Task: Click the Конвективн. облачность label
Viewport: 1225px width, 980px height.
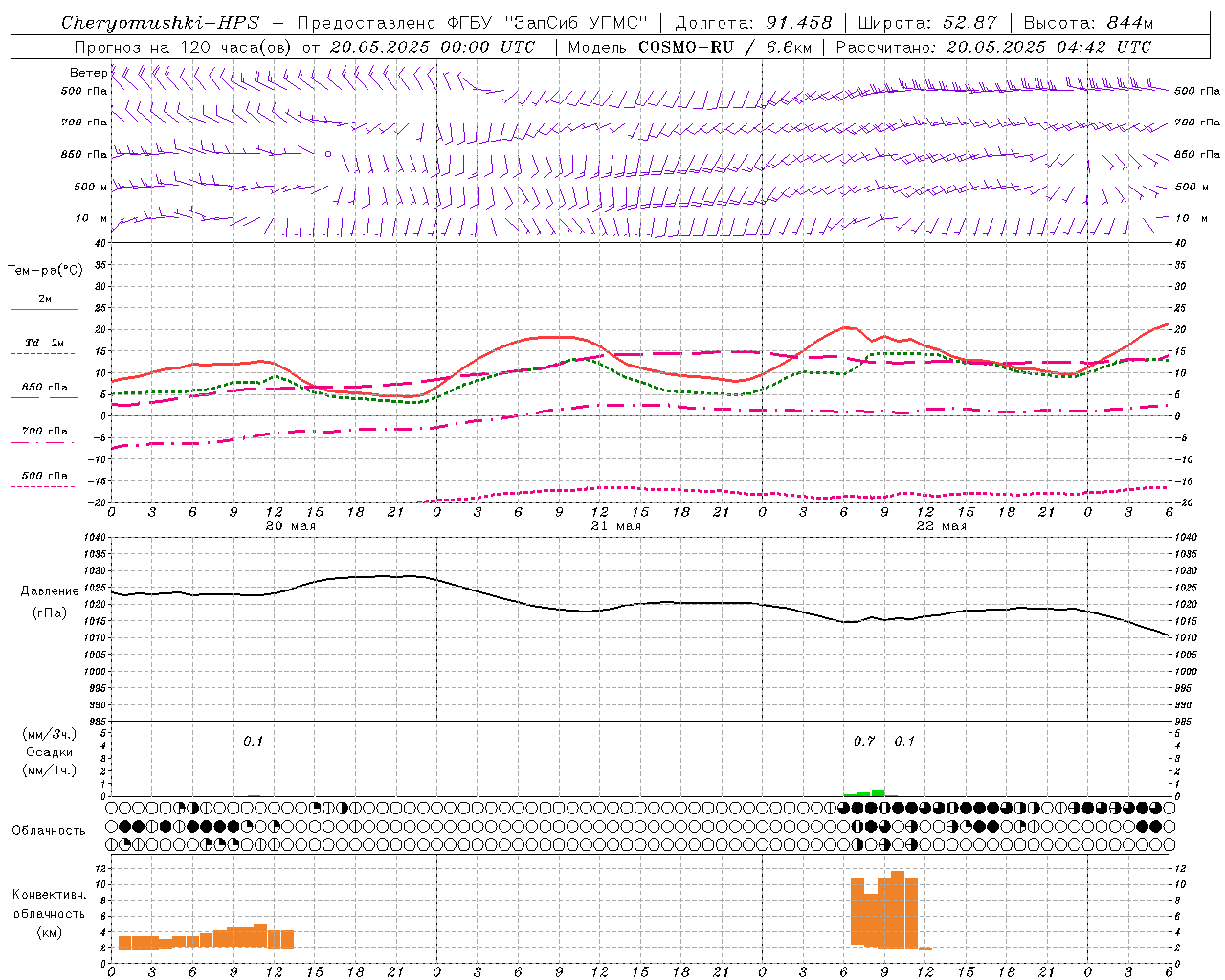Action: tap(49, 903)
